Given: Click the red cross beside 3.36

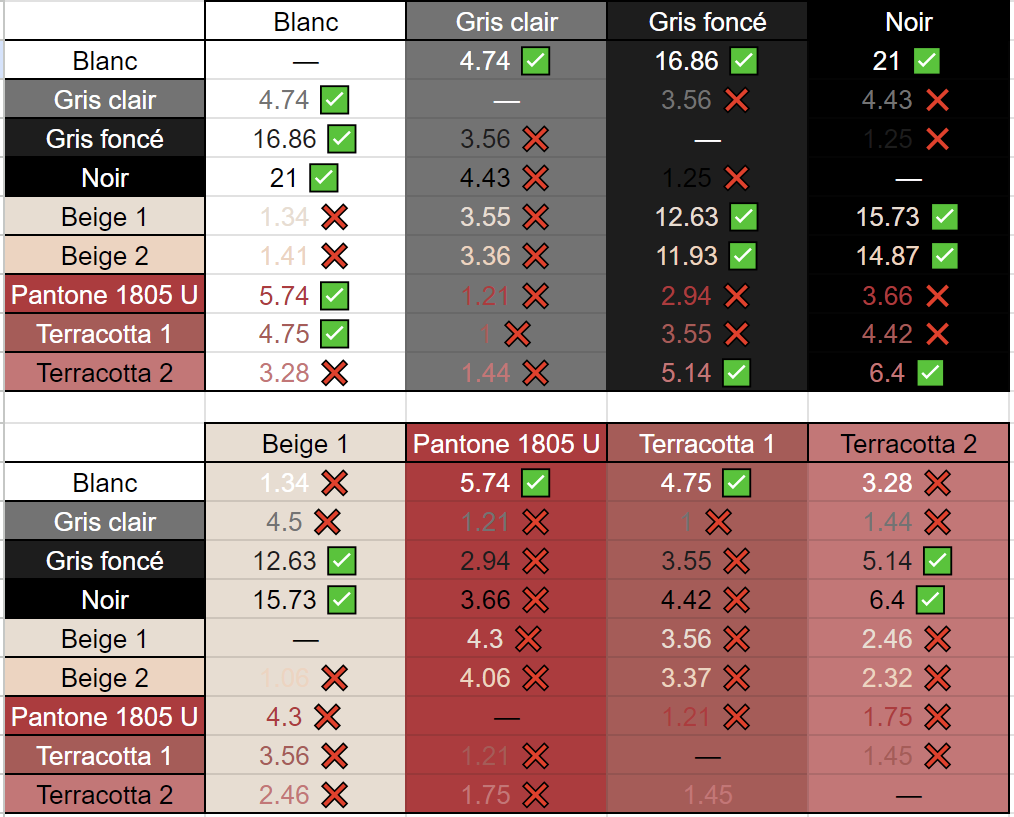Looking at the screenshot, I should 536,256.
